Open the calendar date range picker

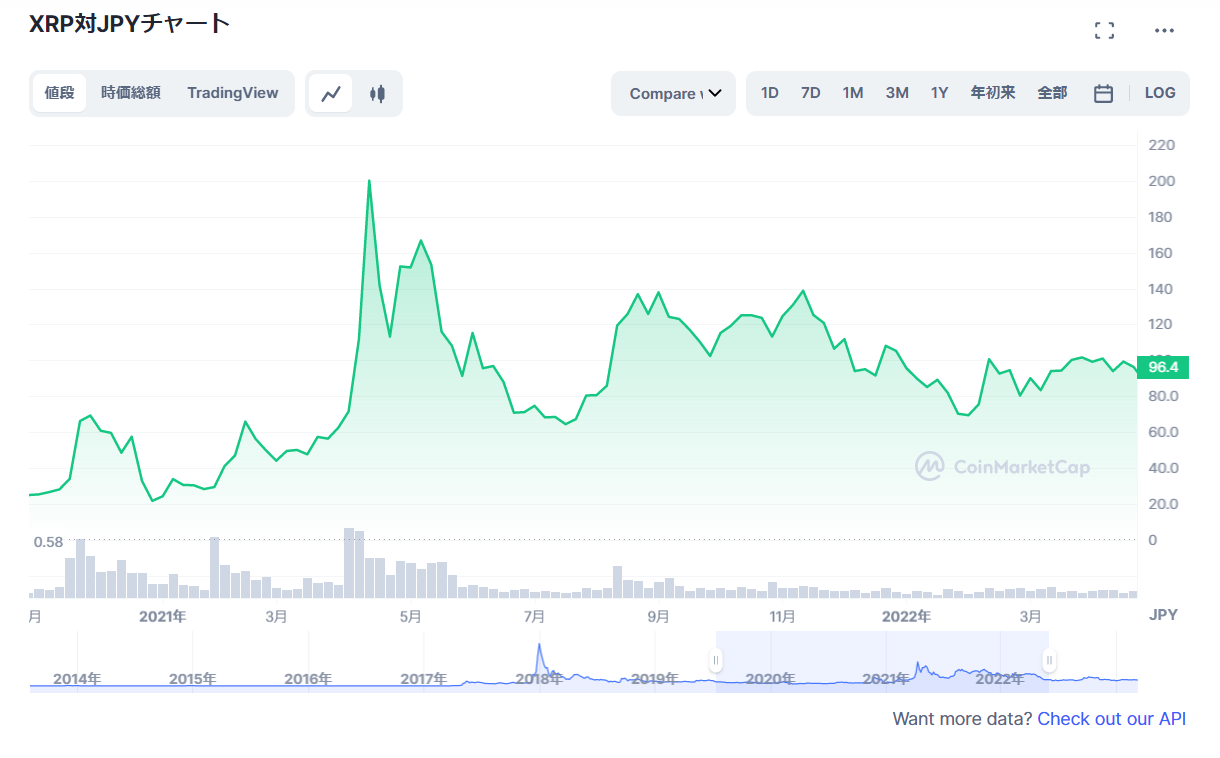pos(1103,92)
